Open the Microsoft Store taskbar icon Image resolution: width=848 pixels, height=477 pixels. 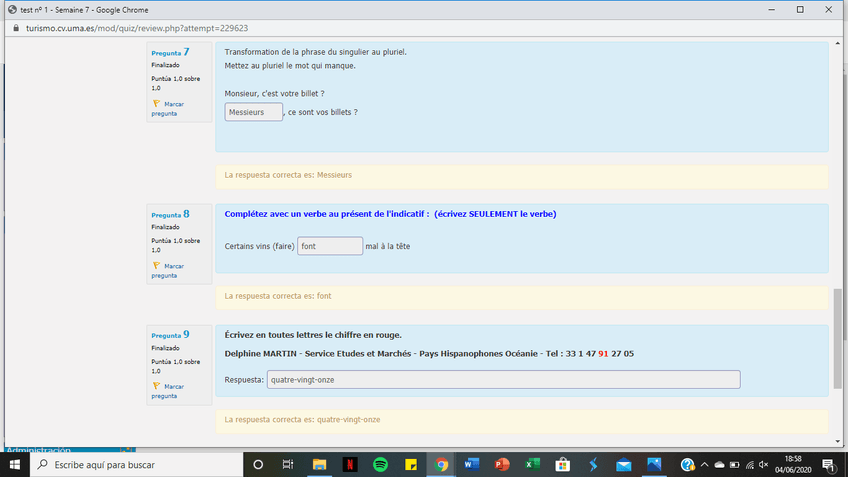[x=563, y=465]
